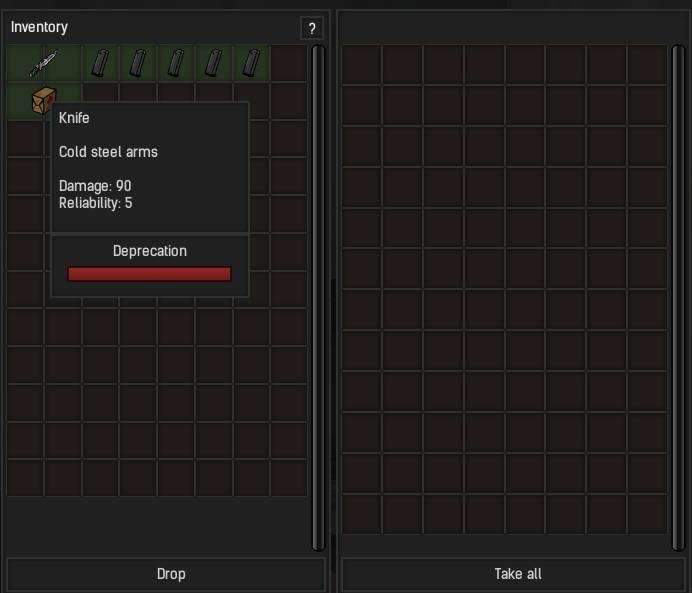Click the 'Inventory' panel title
The height and width of the screenshot is (593, 692).
[x=39, y=27]
